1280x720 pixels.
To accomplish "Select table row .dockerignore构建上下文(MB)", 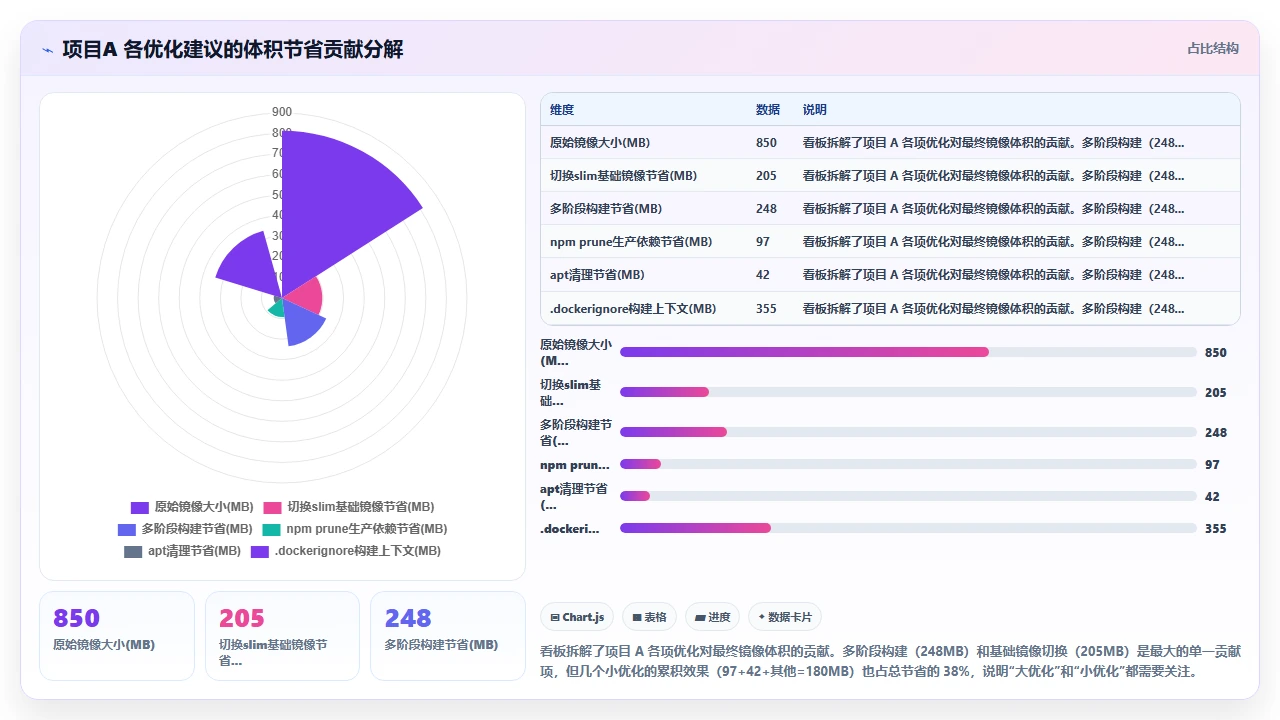I will point(890,308).
